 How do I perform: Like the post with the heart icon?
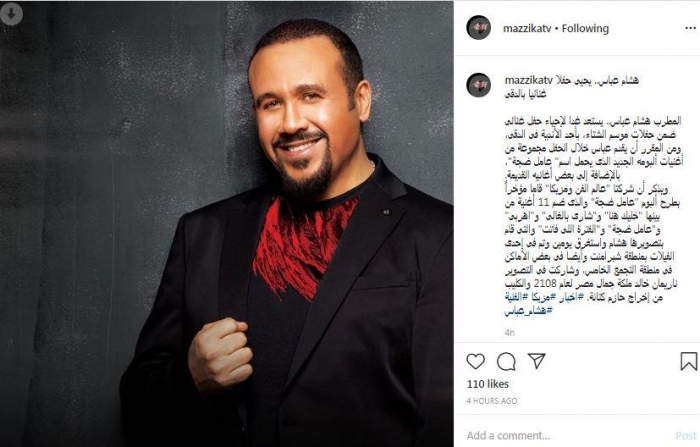point(475,361)
